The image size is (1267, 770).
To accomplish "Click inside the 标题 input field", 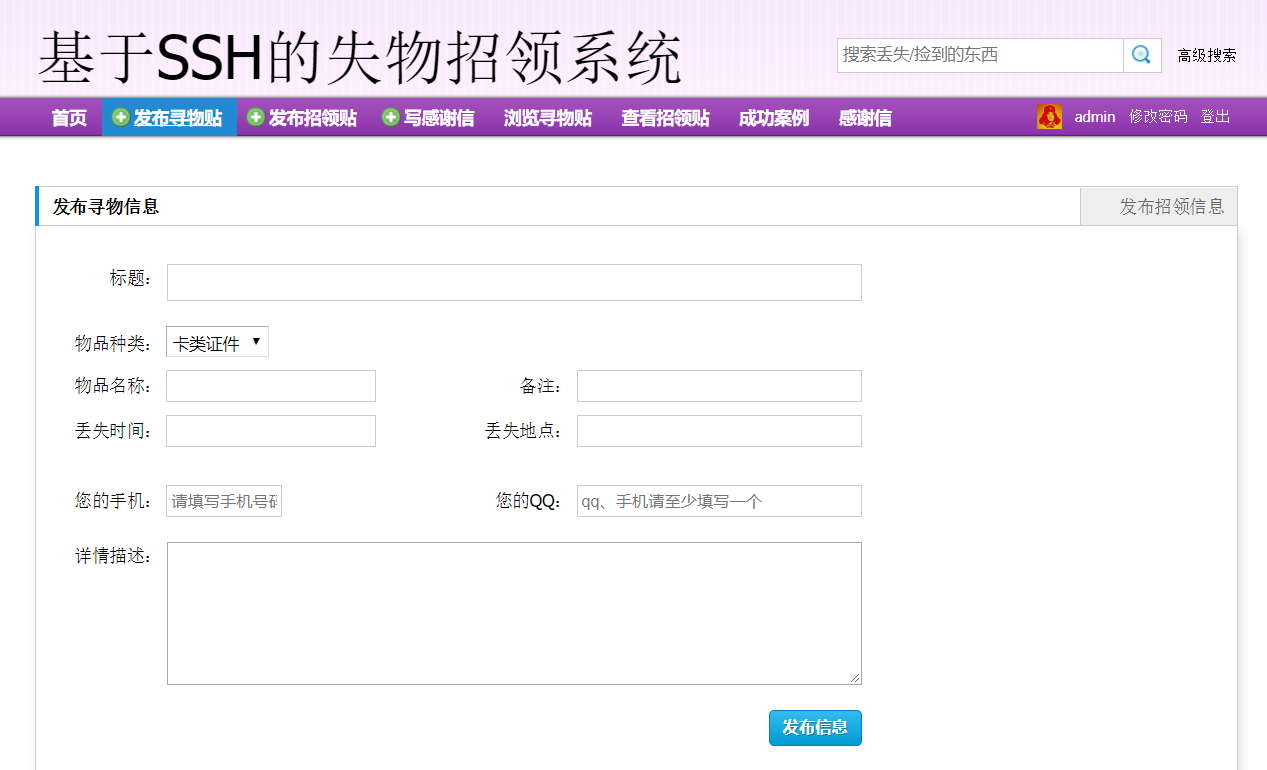I will [x=514, y=281].
